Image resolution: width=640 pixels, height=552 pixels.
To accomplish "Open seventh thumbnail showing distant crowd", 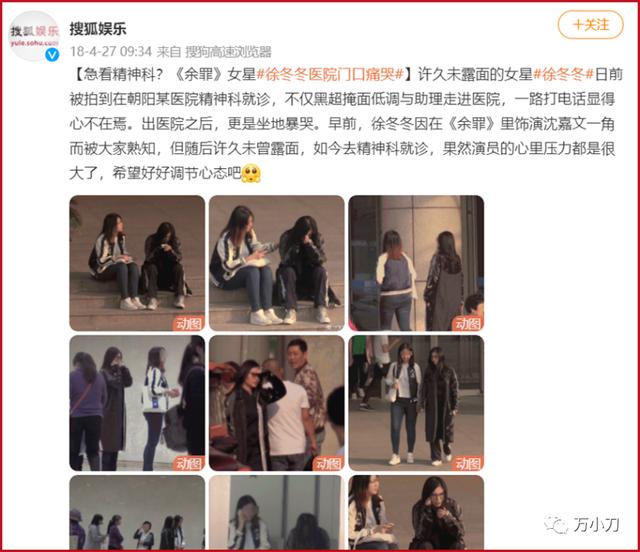I will pos(137,512).
